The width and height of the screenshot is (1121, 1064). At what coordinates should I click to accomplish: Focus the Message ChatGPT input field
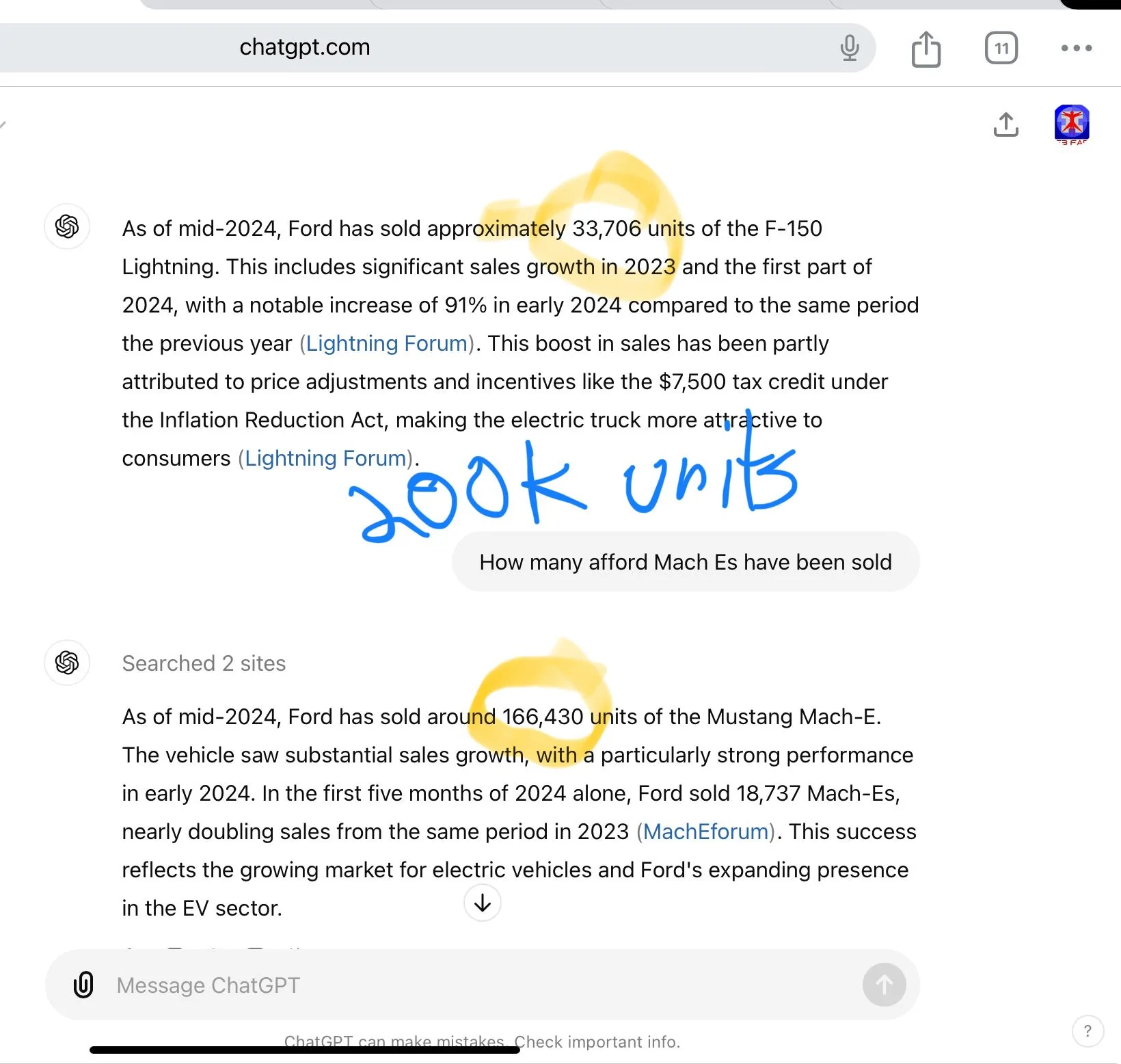click(x=482, y=985)
